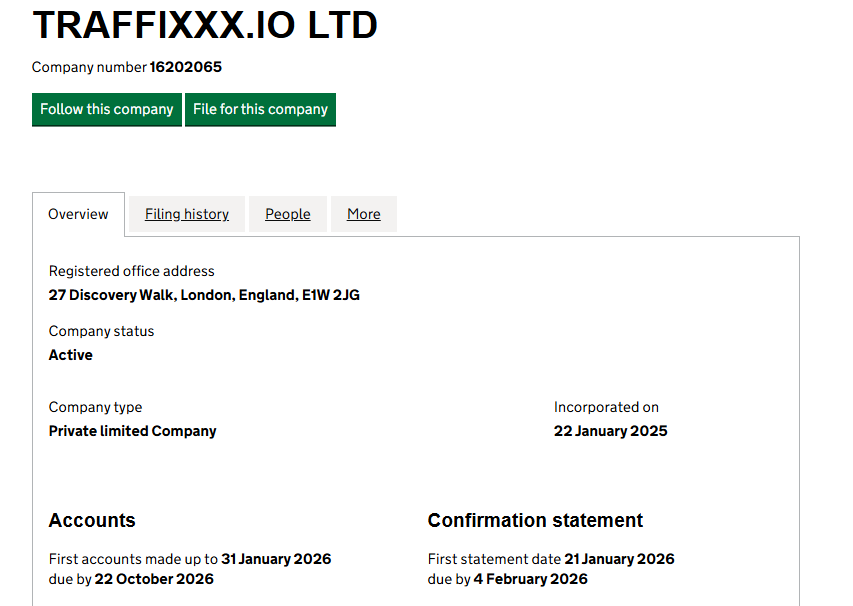Click accounts made up date 31 January 2026

point(276,559)
